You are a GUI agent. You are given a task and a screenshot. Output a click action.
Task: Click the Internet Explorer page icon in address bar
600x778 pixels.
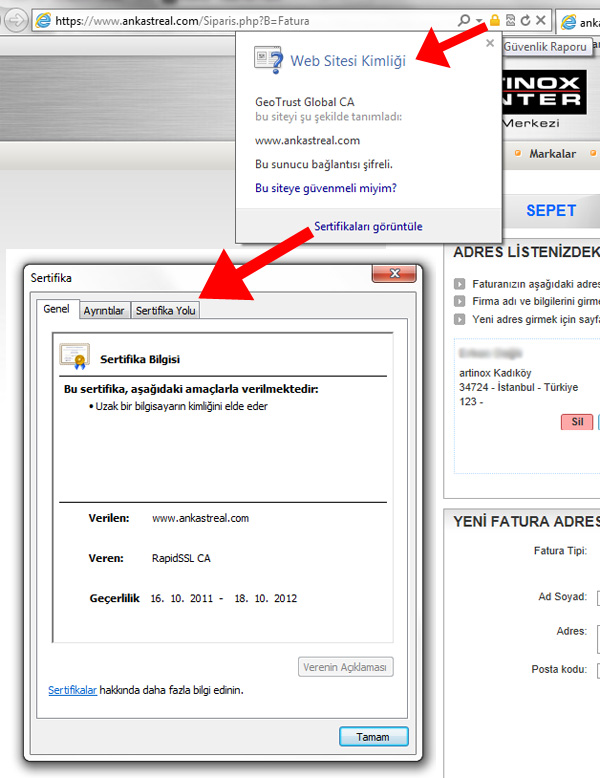pos(44,21)
